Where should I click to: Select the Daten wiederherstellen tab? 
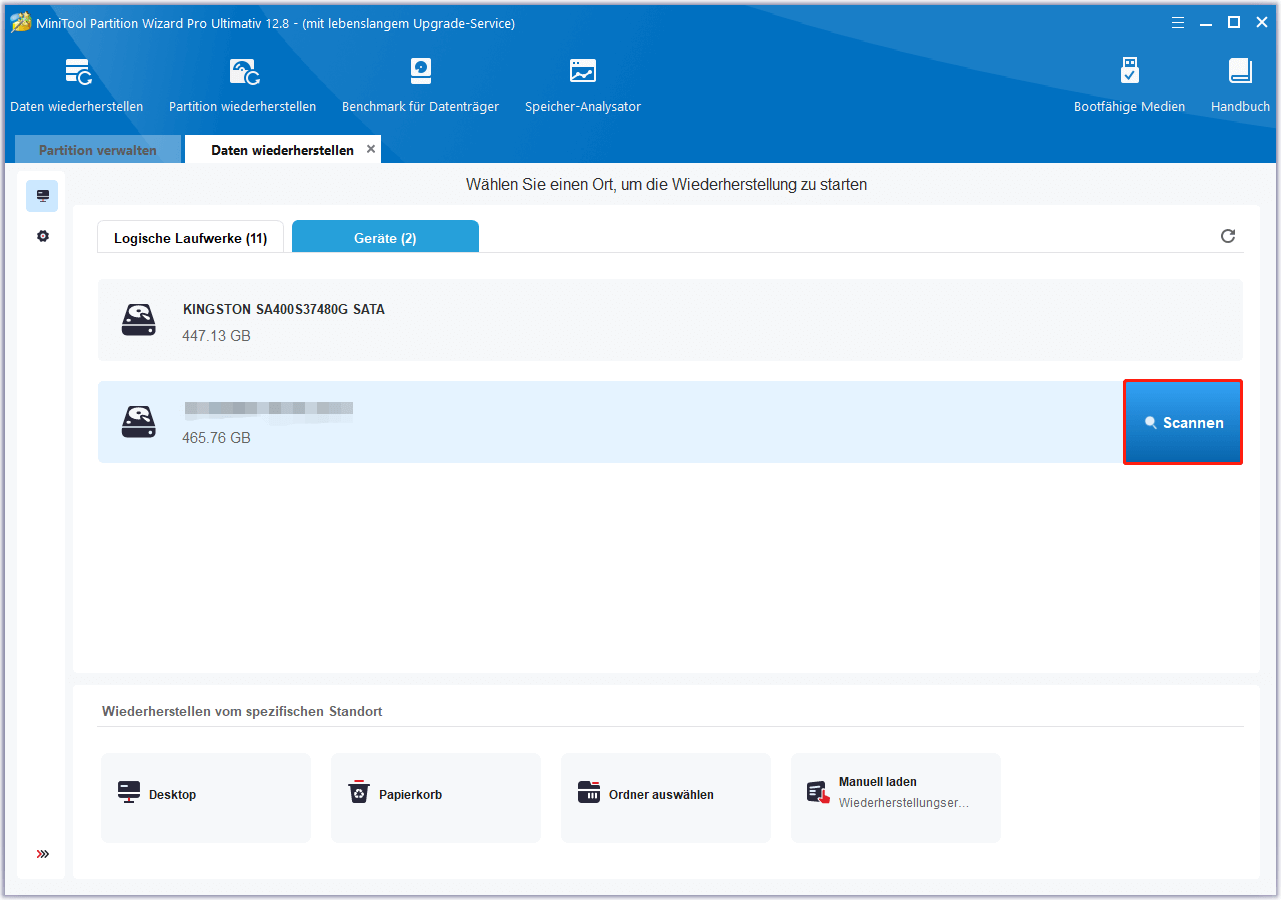point(282,150)
